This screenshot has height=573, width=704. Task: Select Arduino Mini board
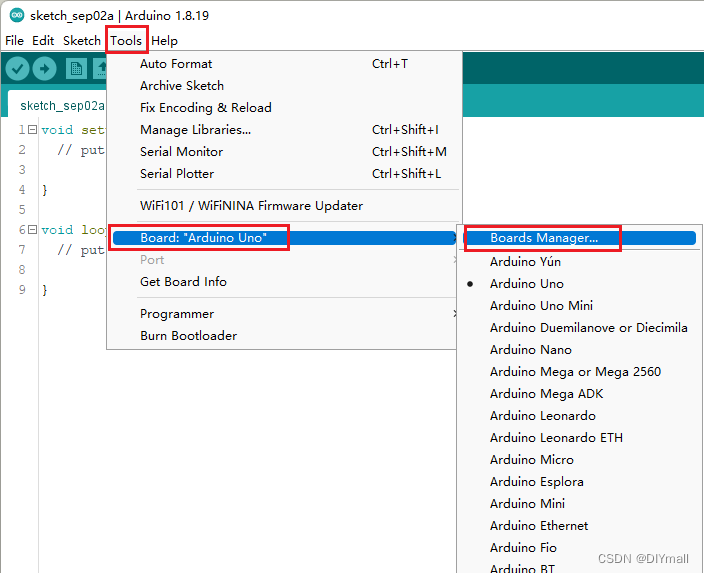tap(580, 504)
